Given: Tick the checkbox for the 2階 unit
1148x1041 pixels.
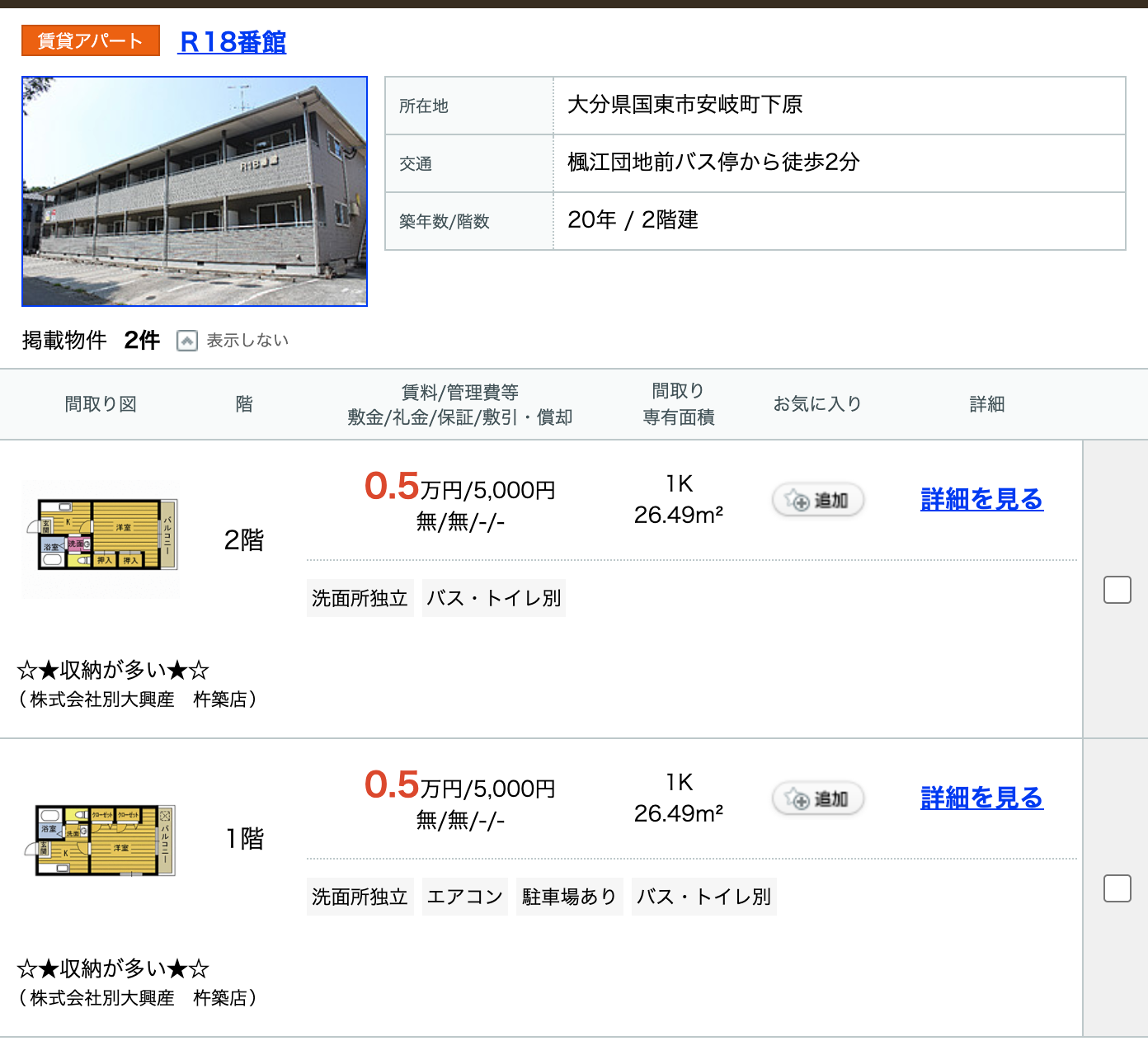Looking at the screenshot, I should pos(1117,590).
